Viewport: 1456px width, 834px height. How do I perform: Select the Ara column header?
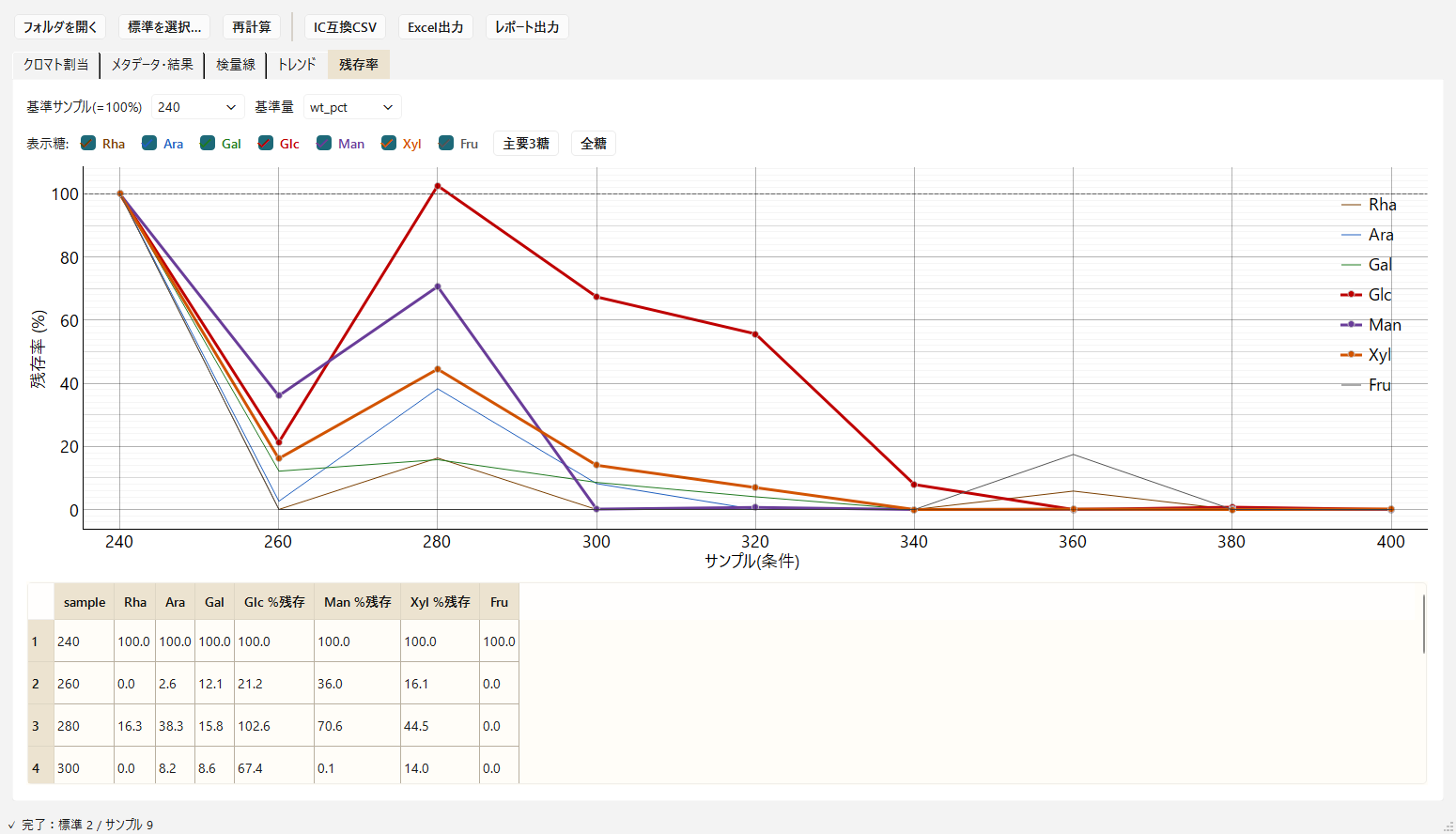176,602
